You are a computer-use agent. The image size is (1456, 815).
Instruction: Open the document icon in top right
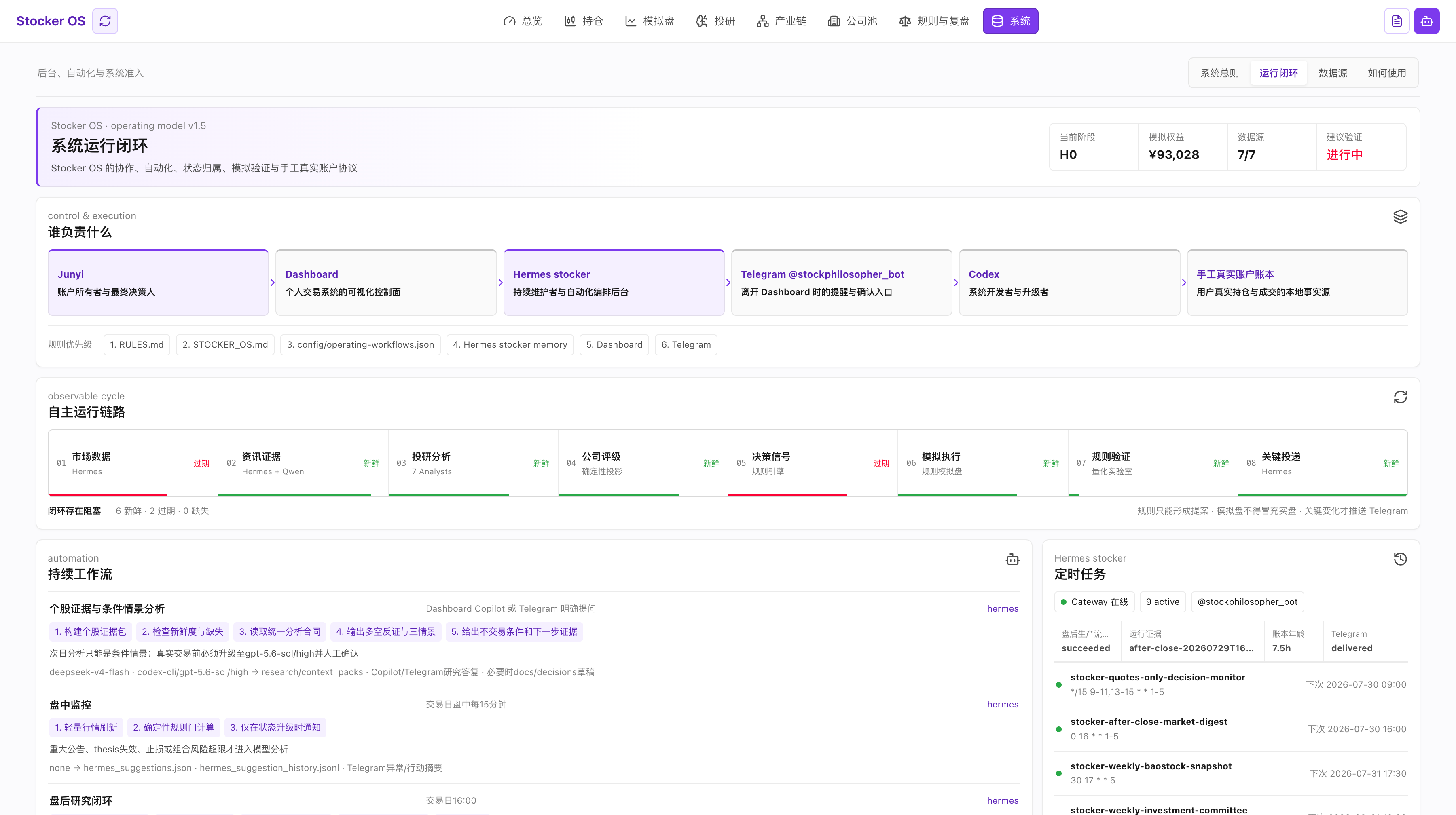[x=1397, y=21]
